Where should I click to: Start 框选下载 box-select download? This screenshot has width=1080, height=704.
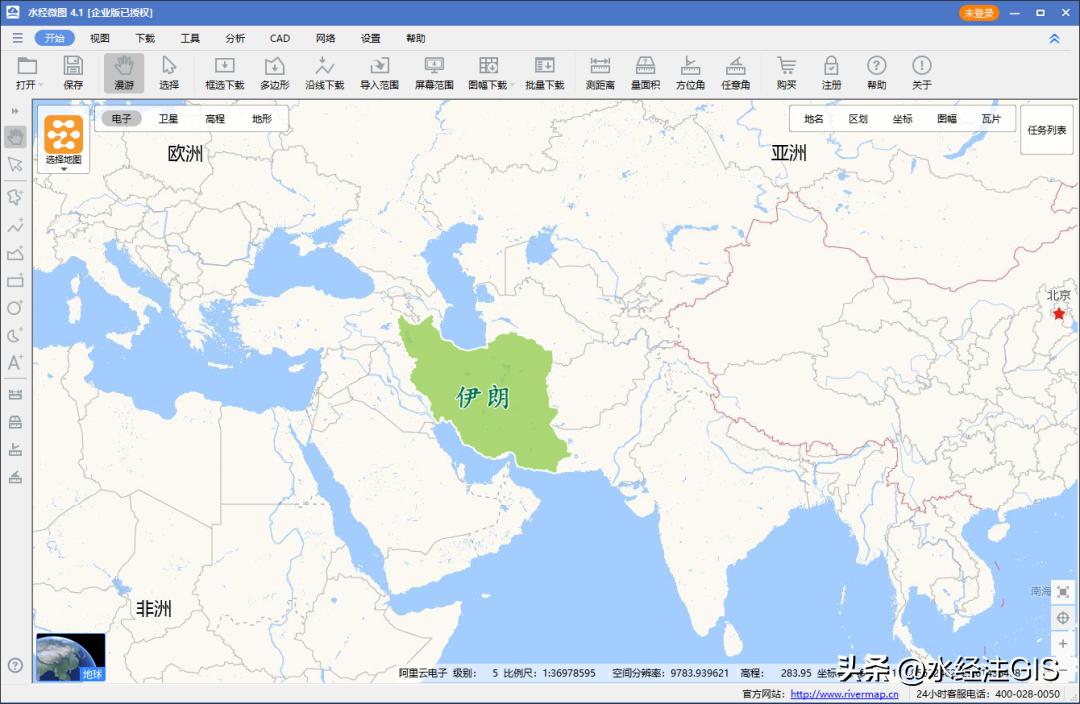225,73
